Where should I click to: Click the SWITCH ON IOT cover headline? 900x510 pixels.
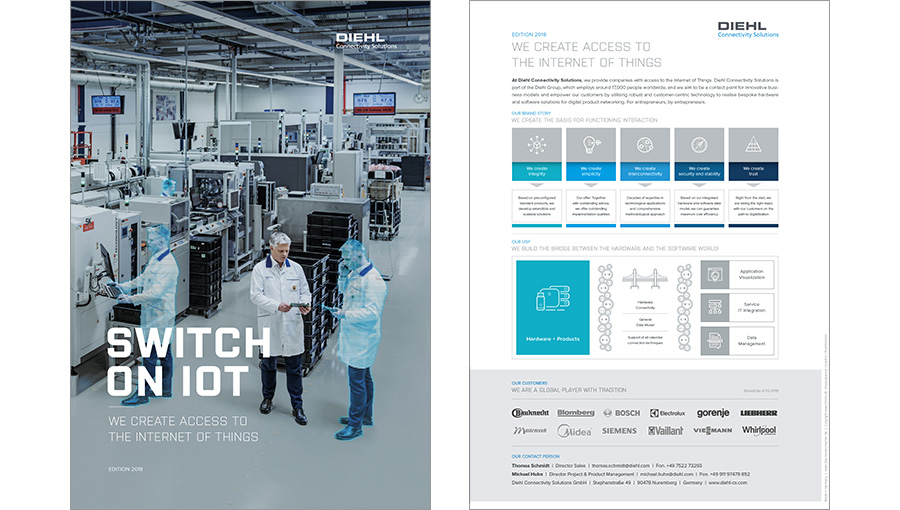point(188,362)
